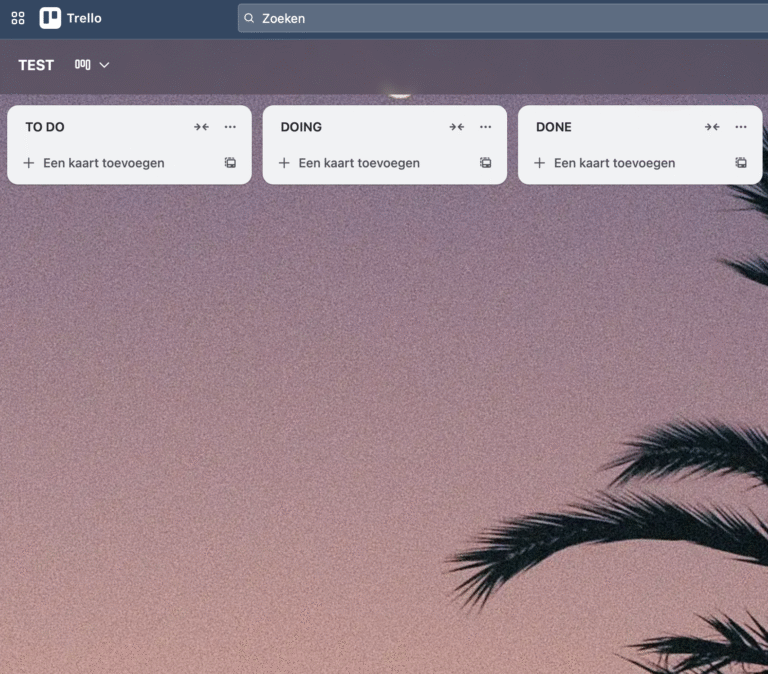Open the DOING list three-dot menu
768x674 pixels.
click(x=485, y=127)
